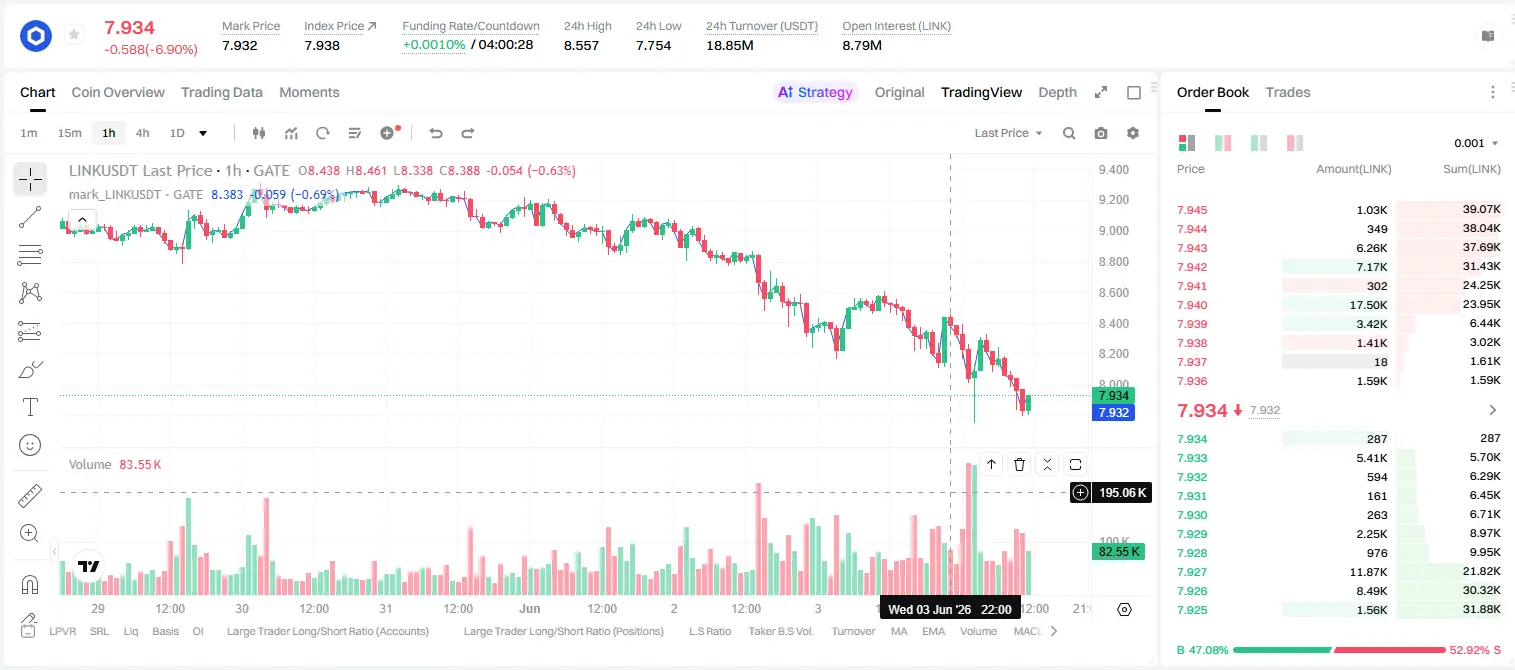Expand chart to fullscreen arrows icon
The image size is (1515, 670).
point(1101,92)
